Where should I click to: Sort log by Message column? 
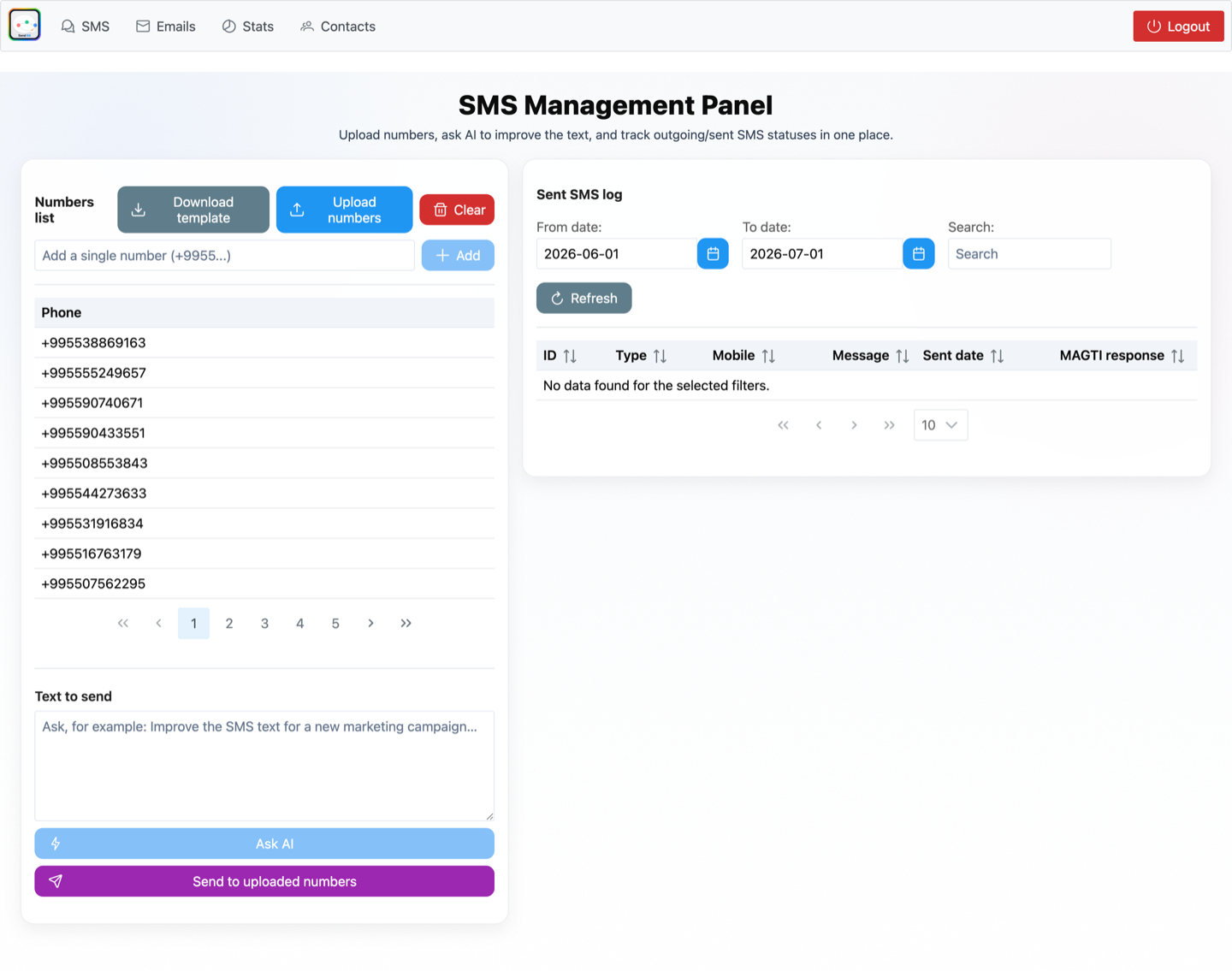coord(870,355)
